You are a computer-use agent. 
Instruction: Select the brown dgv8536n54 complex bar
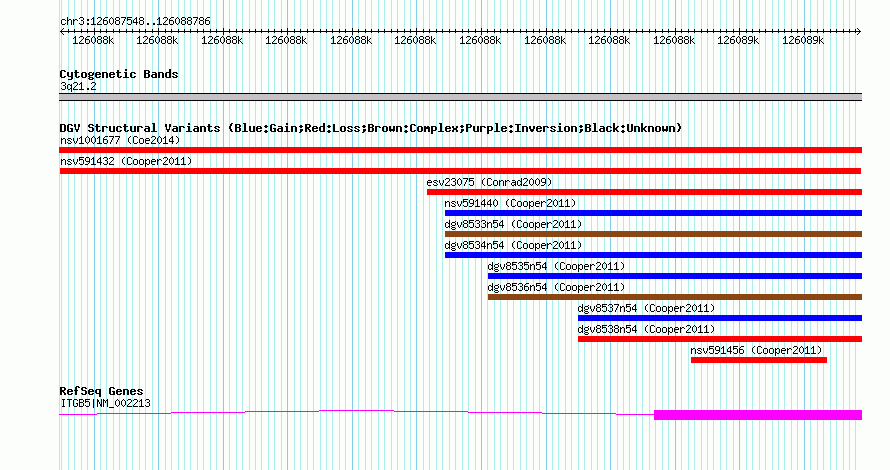click(x=675, y=297)
